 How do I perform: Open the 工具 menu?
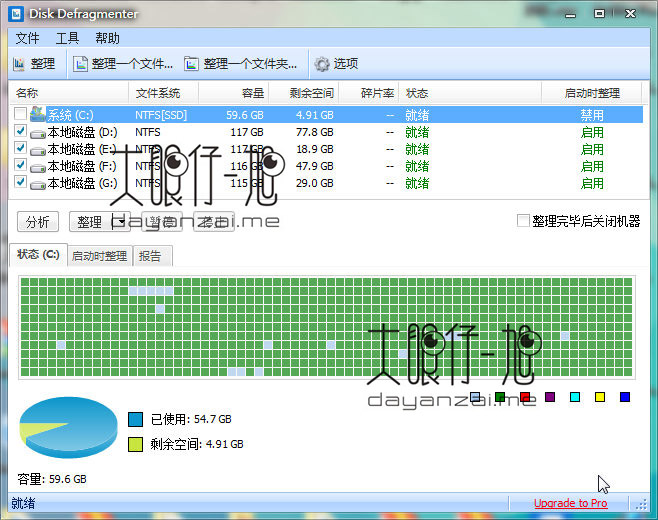[x=67, y=38]
